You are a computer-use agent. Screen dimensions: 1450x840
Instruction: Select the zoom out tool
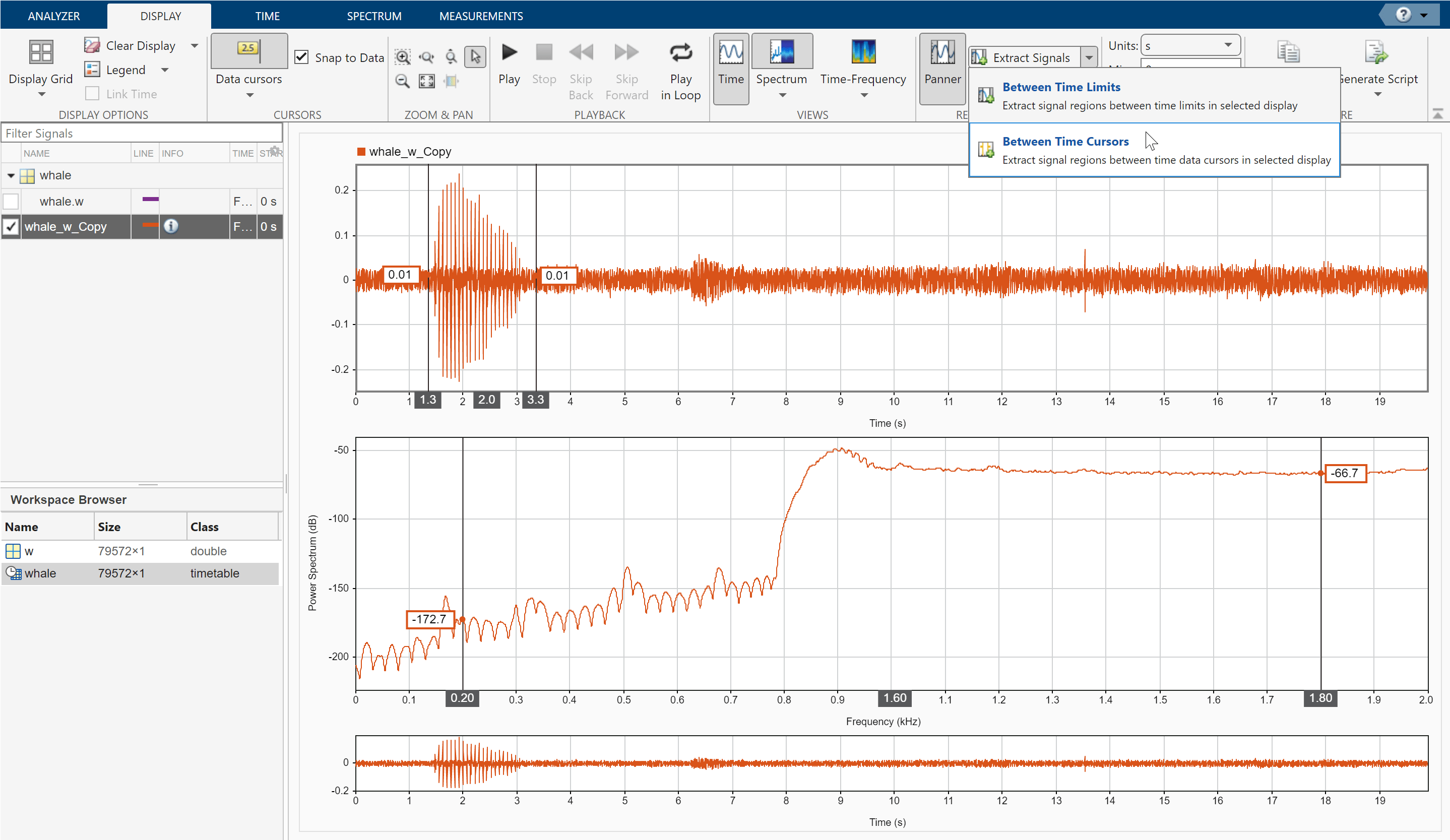(403, 81)
